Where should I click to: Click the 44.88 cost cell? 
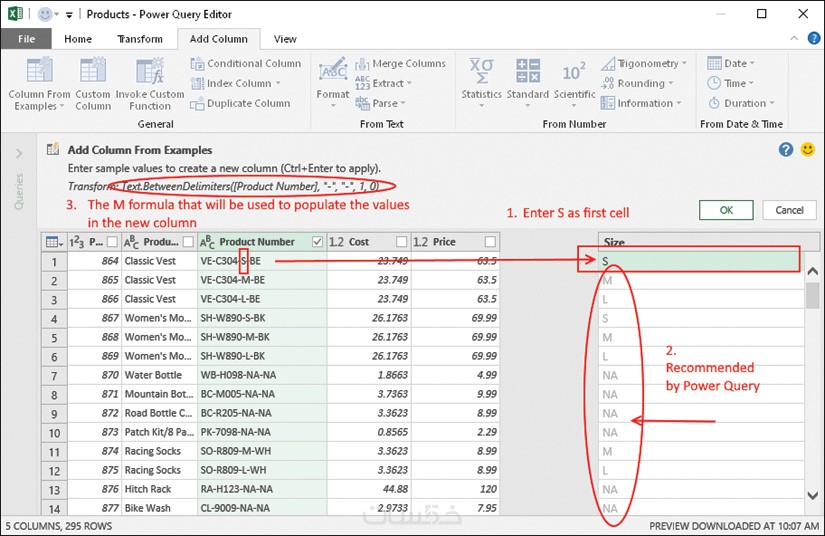[369, 489]
